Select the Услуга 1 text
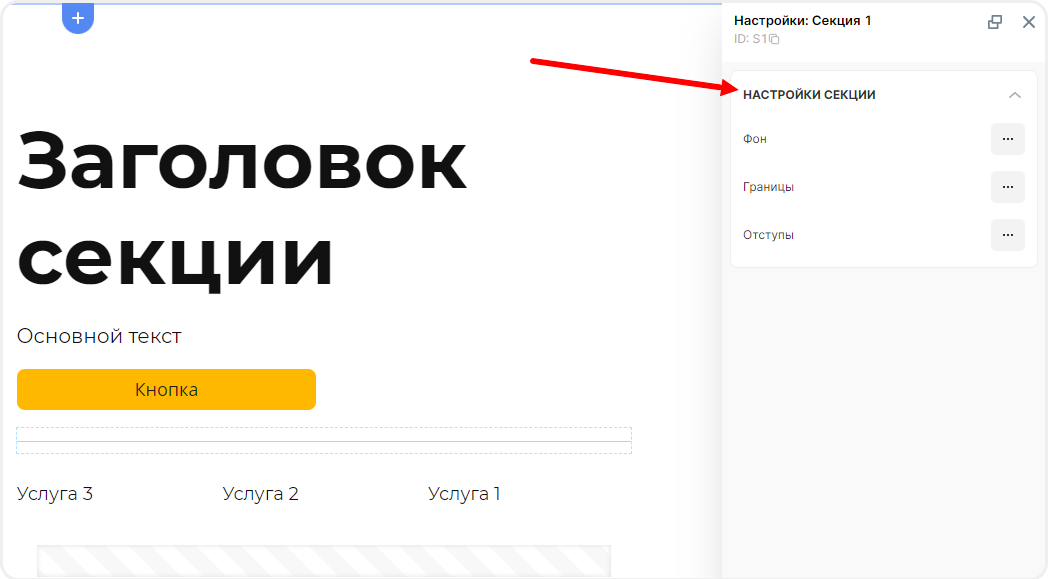 [x=464, y=494]
